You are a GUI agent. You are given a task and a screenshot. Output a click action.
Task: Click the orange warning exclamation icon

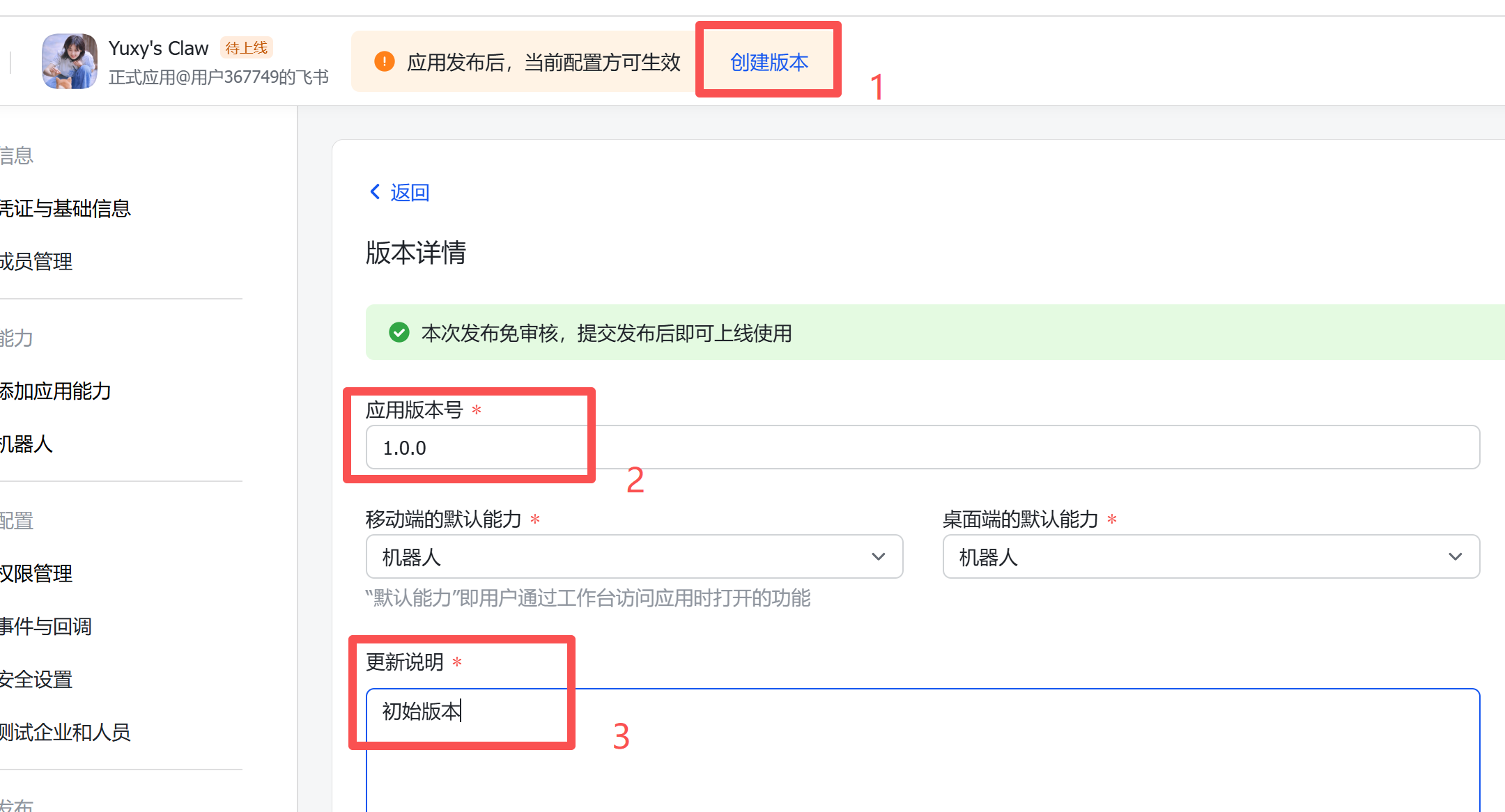(x=384, y=62)
